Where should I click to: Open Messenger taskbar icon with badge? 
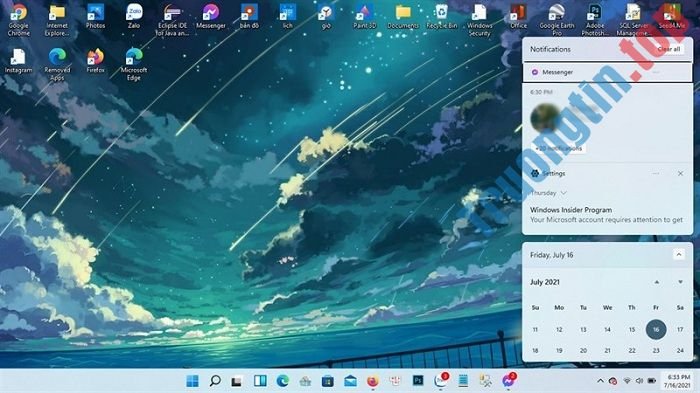point(508,380)
